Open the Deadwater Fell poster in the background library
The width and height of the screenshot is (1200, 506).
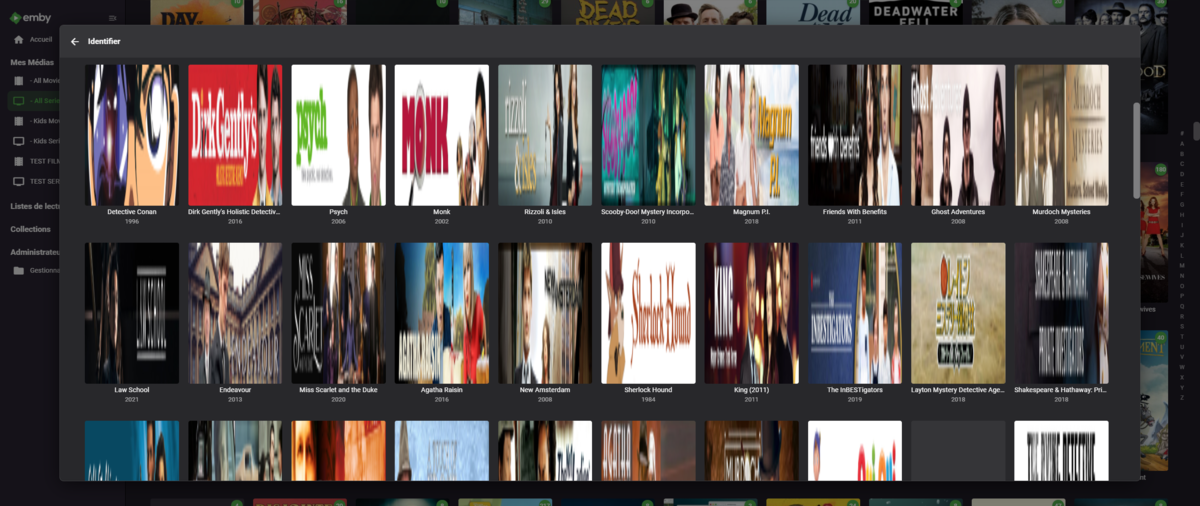coord(915,12)
